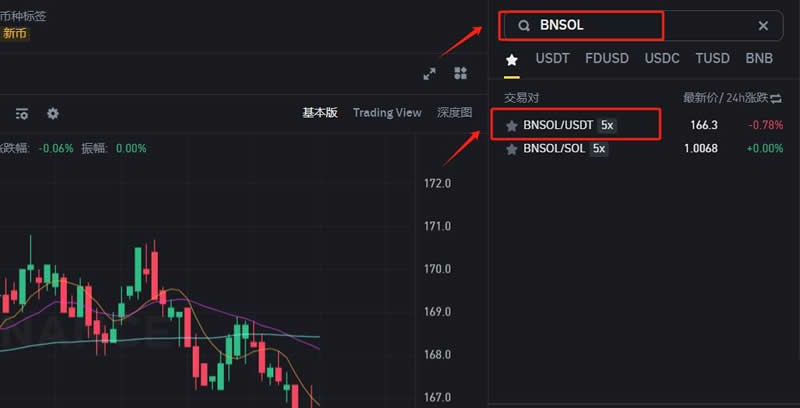Expand chart to fullscreen
Viewport: 800px width, 408px height.
[x=430, y=73]
